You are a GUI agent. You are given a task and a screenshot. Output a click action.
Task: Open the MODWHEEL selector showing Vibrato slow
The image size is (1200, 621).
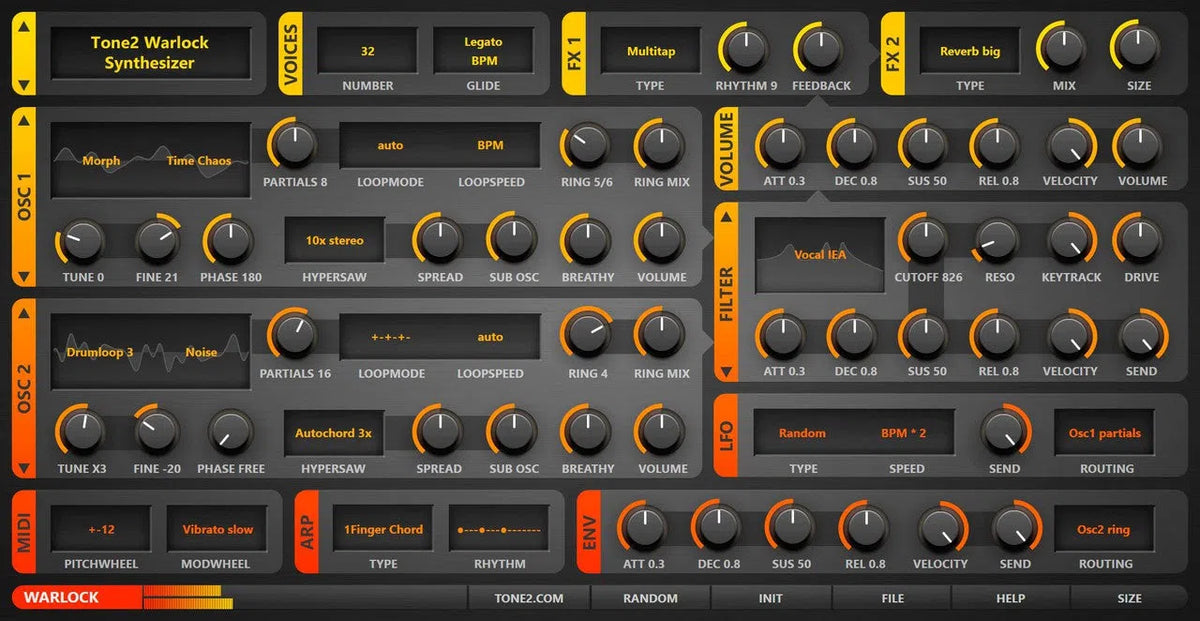pyautogui.click(x=217, y=530)
